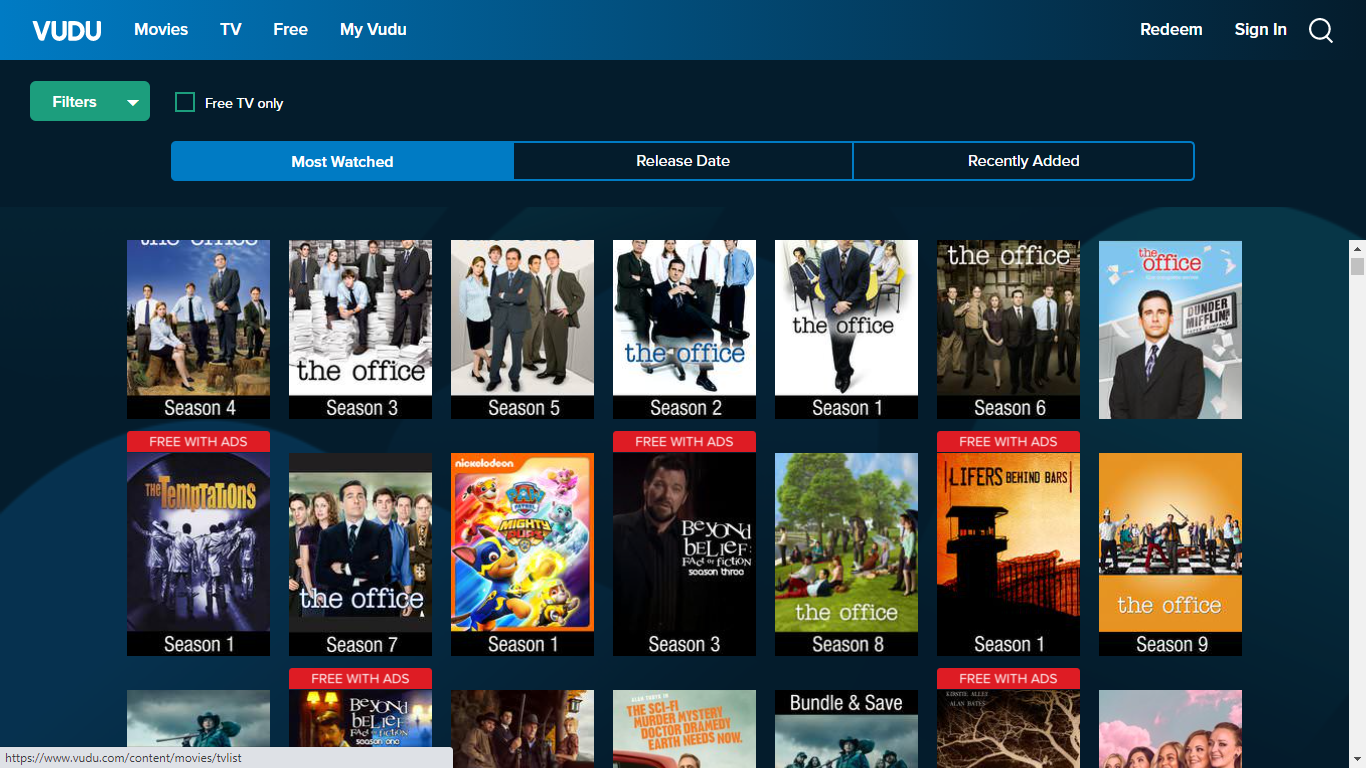
Task: Open the Free menu
Action: pos(290,29)
